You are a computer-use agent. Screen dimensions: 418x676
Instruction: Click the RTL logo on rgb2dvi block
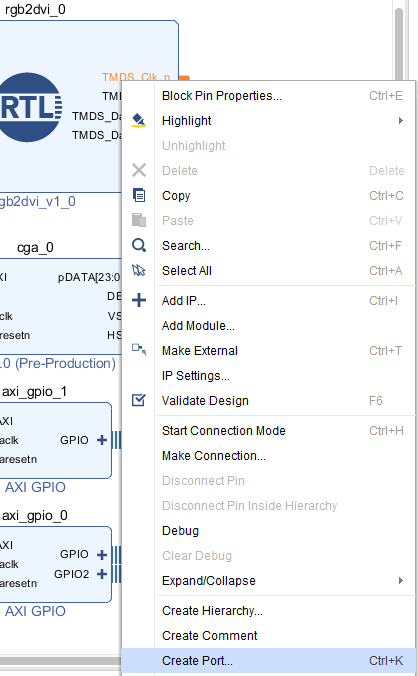(29, 107)
